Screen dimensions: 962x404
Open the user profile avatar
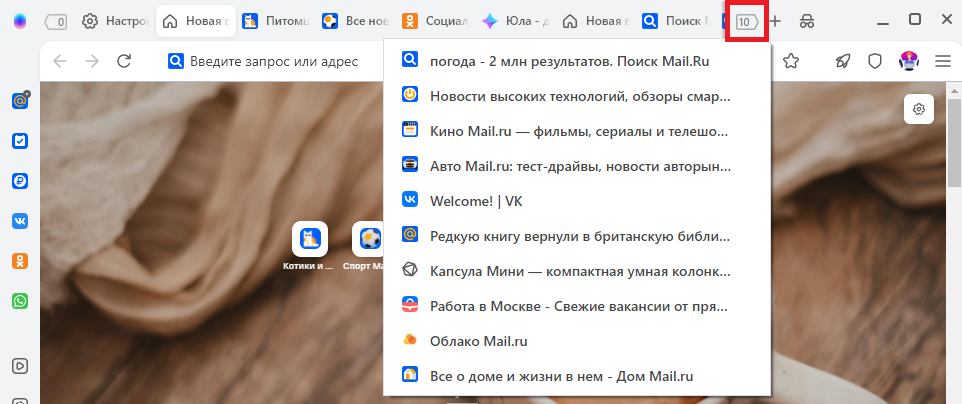pos(909,61)
